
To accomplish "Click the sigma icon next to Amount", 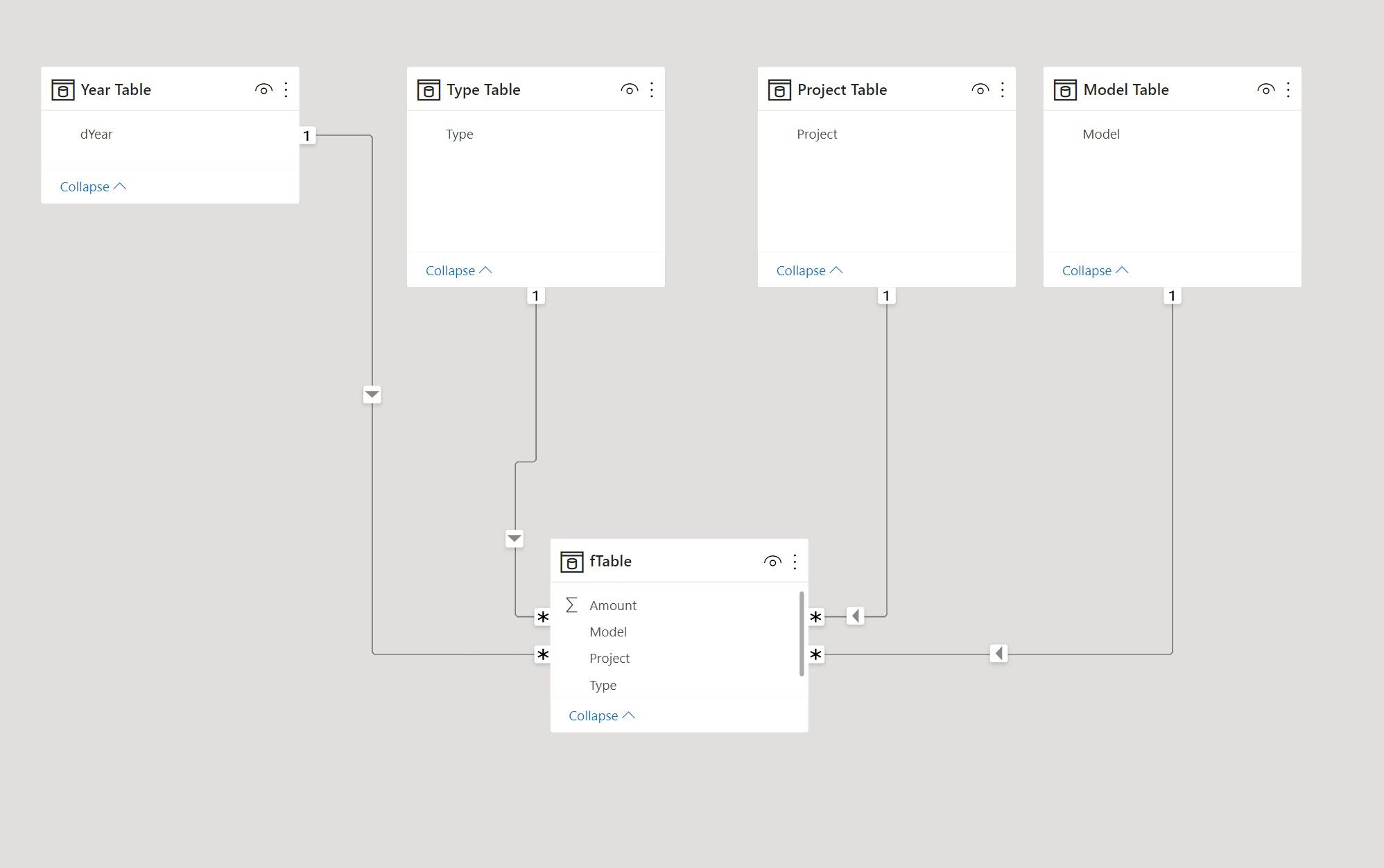I will pos(571,605).
